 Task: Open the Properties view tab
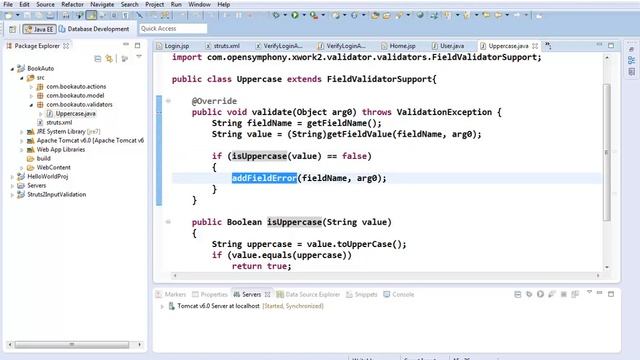point(209,295)
